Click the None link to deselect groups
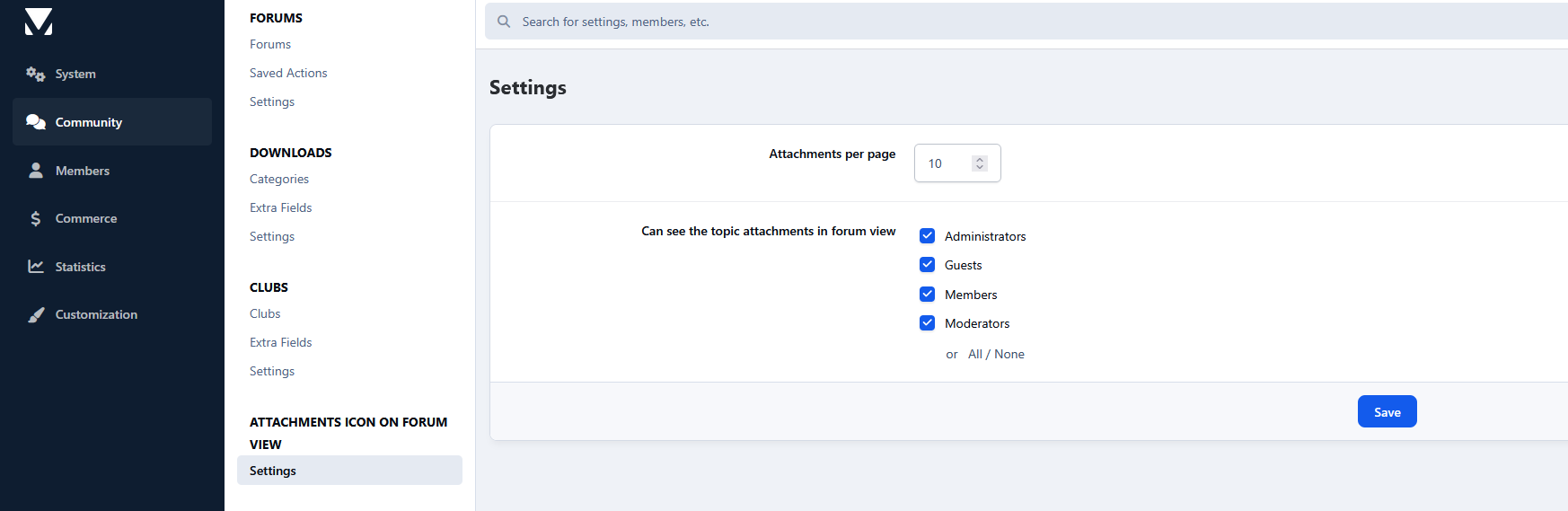The width and height of the screenshot is (1568, 511). 1009,354
